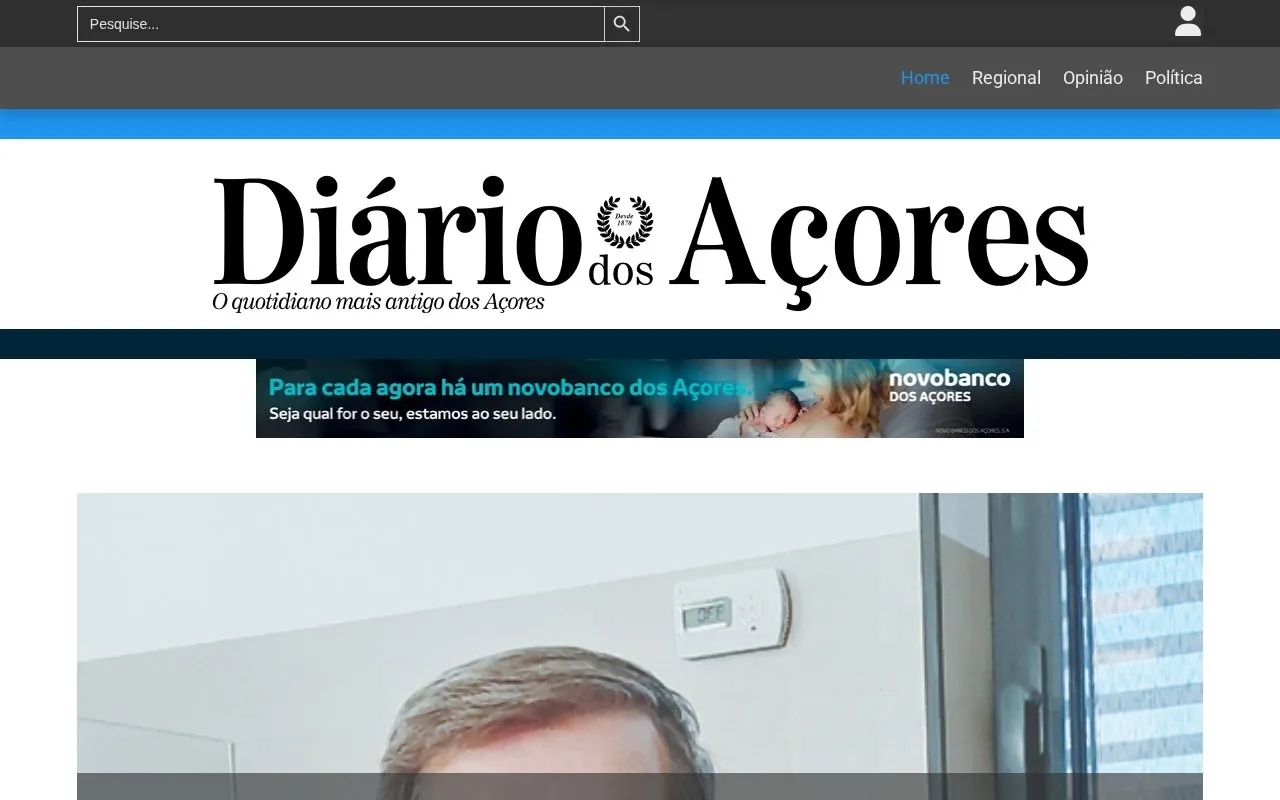Click the magnifier search button

coord(622,24)
